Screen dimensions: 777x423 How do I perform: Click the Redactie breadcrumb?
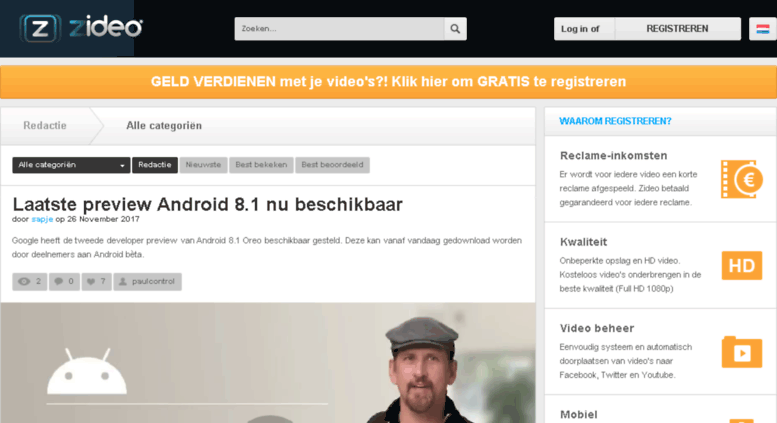(45, 126)
